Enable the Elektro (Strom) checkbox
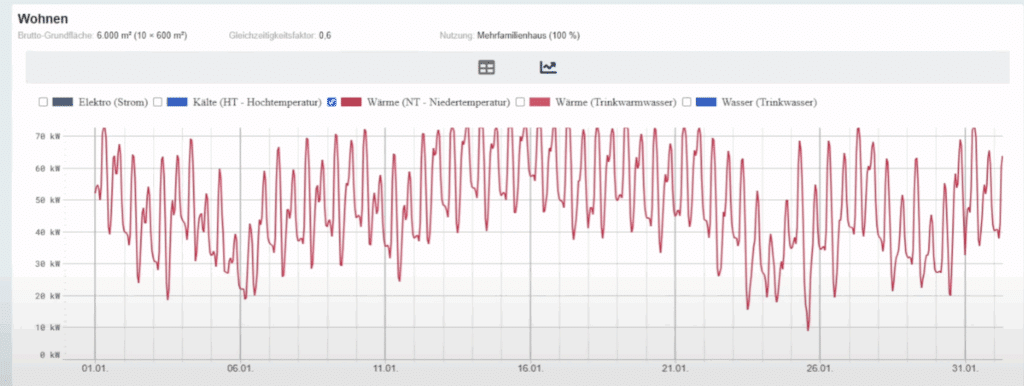 coord(43,102)
